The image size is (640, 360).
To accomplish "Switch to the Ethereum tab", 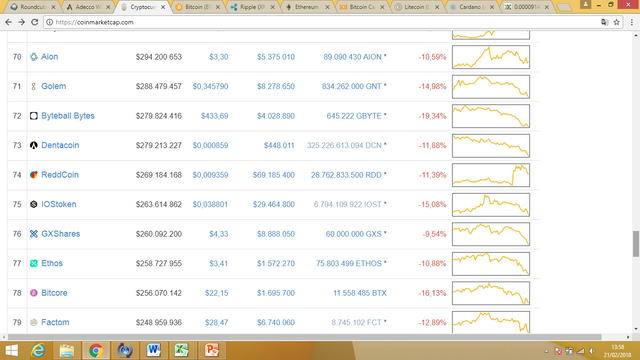I will pyautogui.click(x=307, y=7).
